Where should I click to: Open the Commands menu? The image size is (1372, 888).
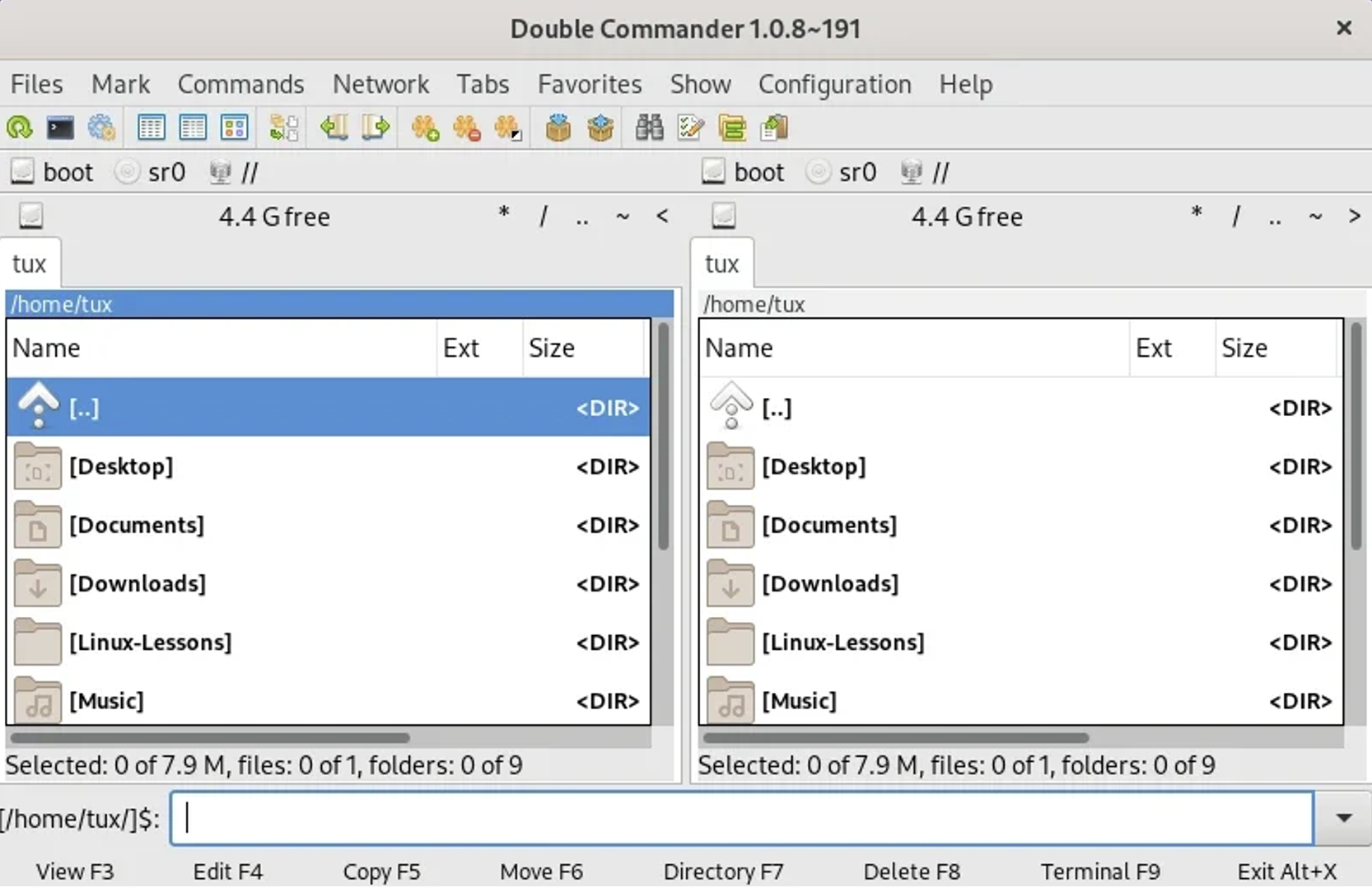pyautogui.click(x=240, y=84)
